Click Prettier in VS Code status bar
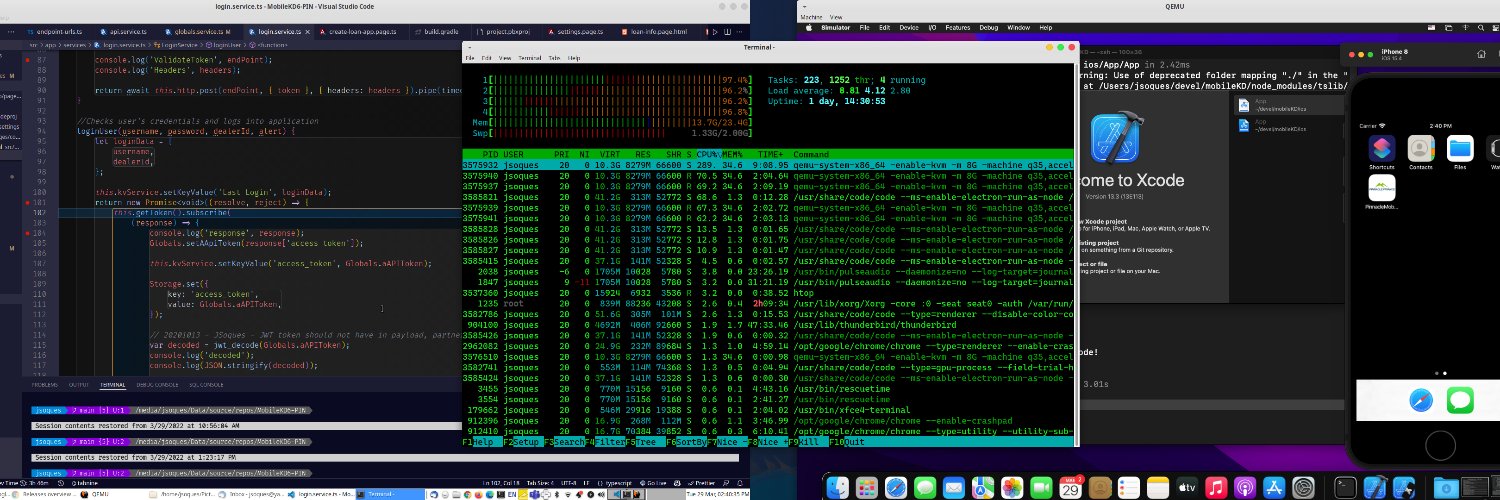Image resolution: width=1500 pixels, height=500 pixels. click(x=700, y=483)
